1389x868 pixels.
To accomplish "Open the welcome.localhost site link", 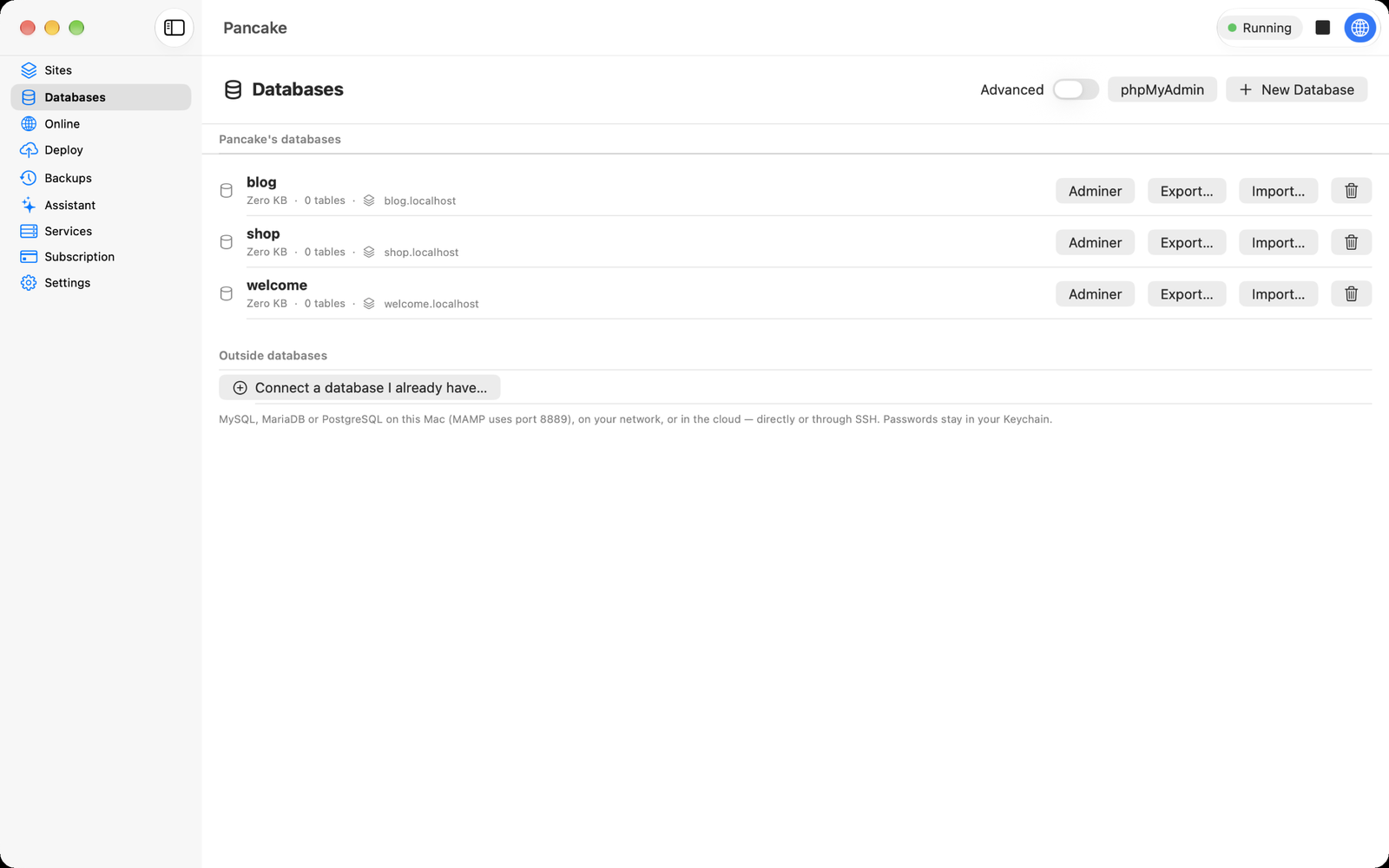I will click(x=431, y=304).
